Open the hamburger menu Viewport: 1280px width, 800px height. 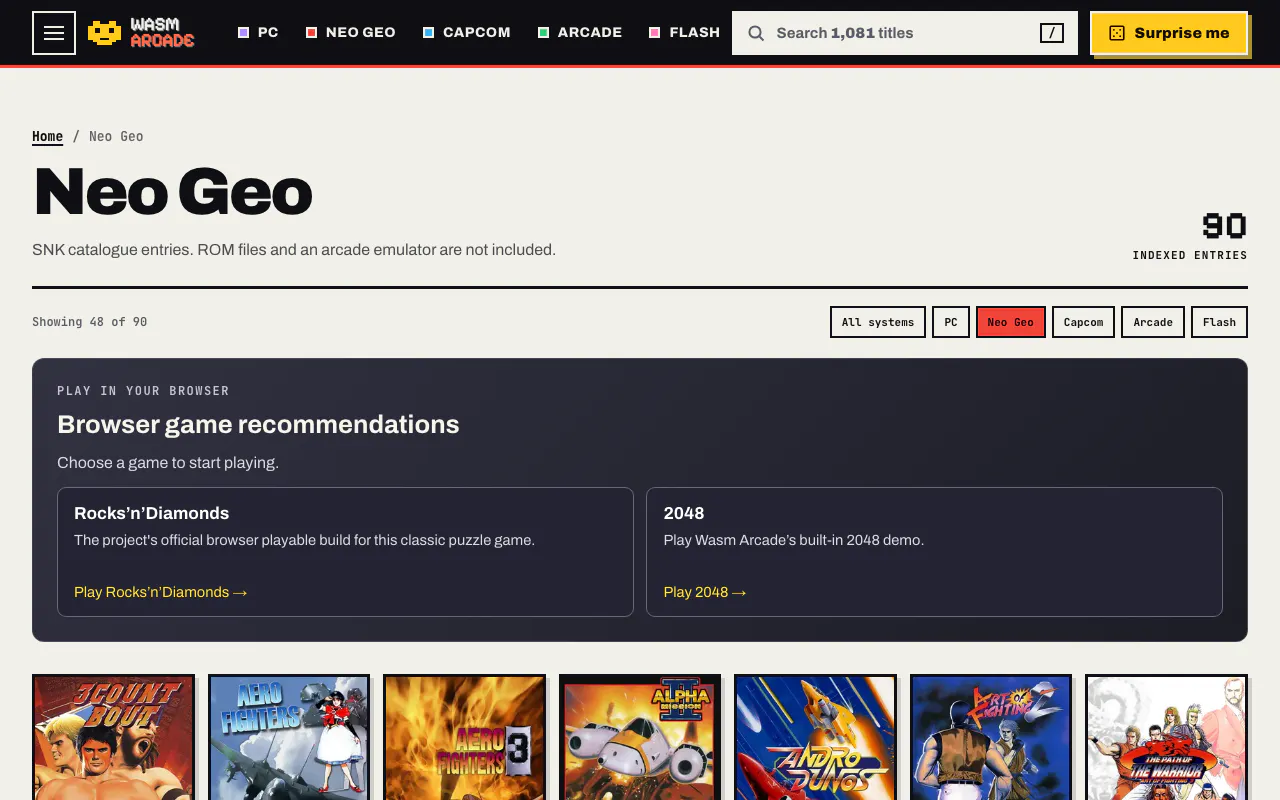(x=54, y=33)
